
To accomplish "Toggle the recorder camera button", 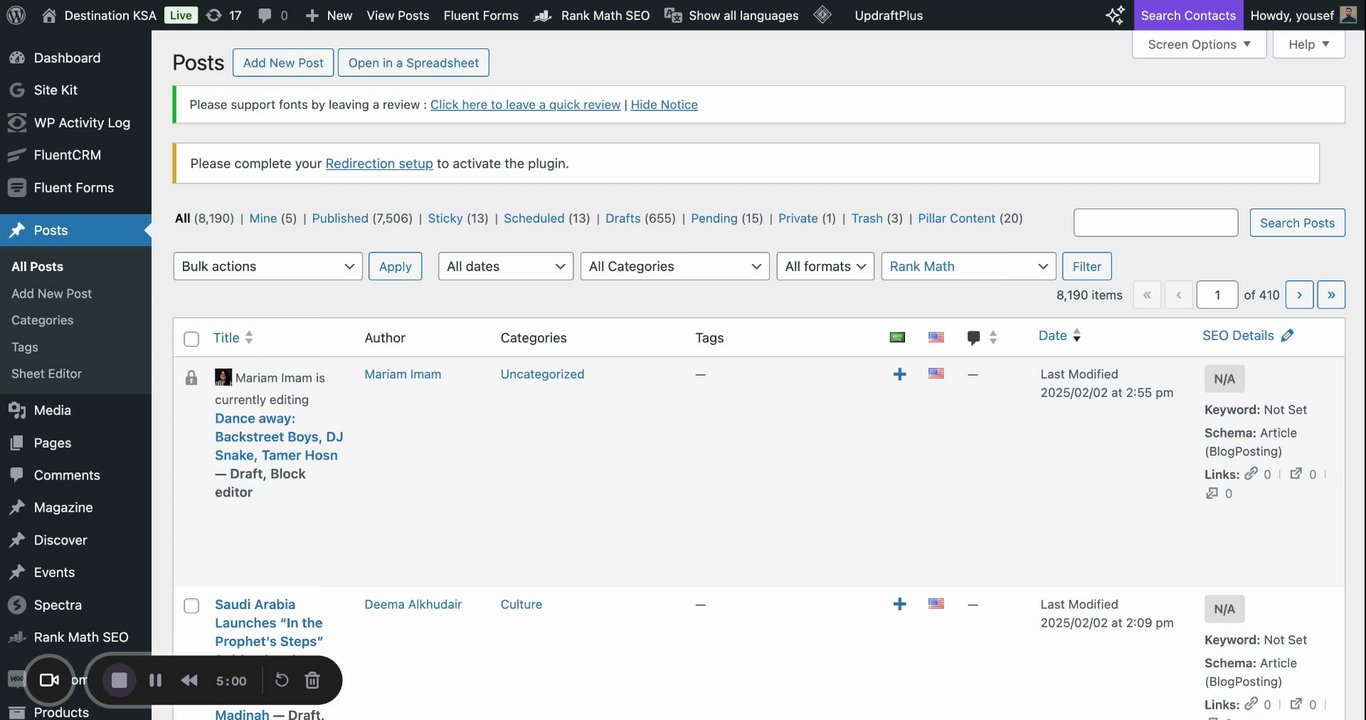I will tap(49, 680).
